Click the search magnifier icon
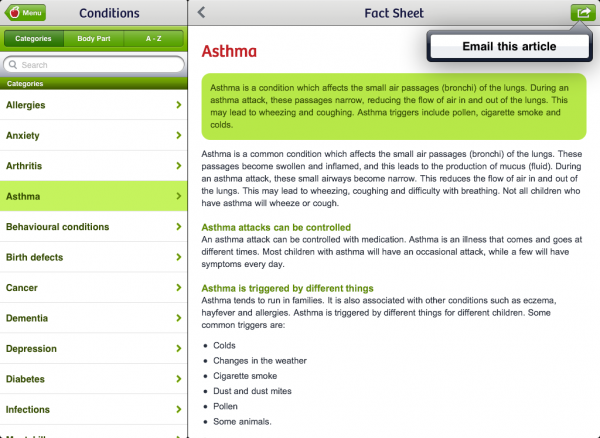Screen dimensions: 600x438 13,65
